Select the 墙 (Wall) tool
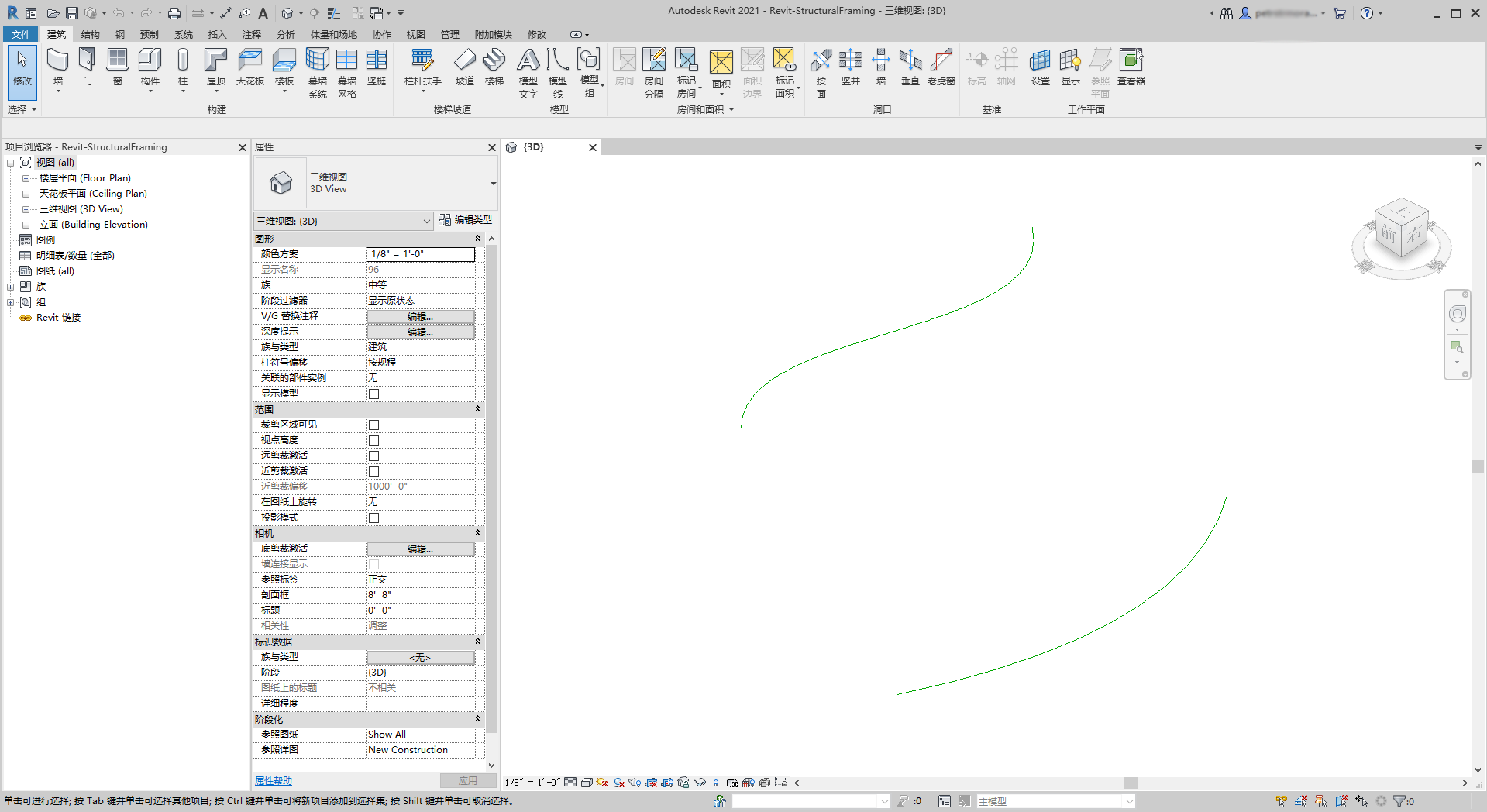Viewport: 1487px width, 812px height. [57, 66]
